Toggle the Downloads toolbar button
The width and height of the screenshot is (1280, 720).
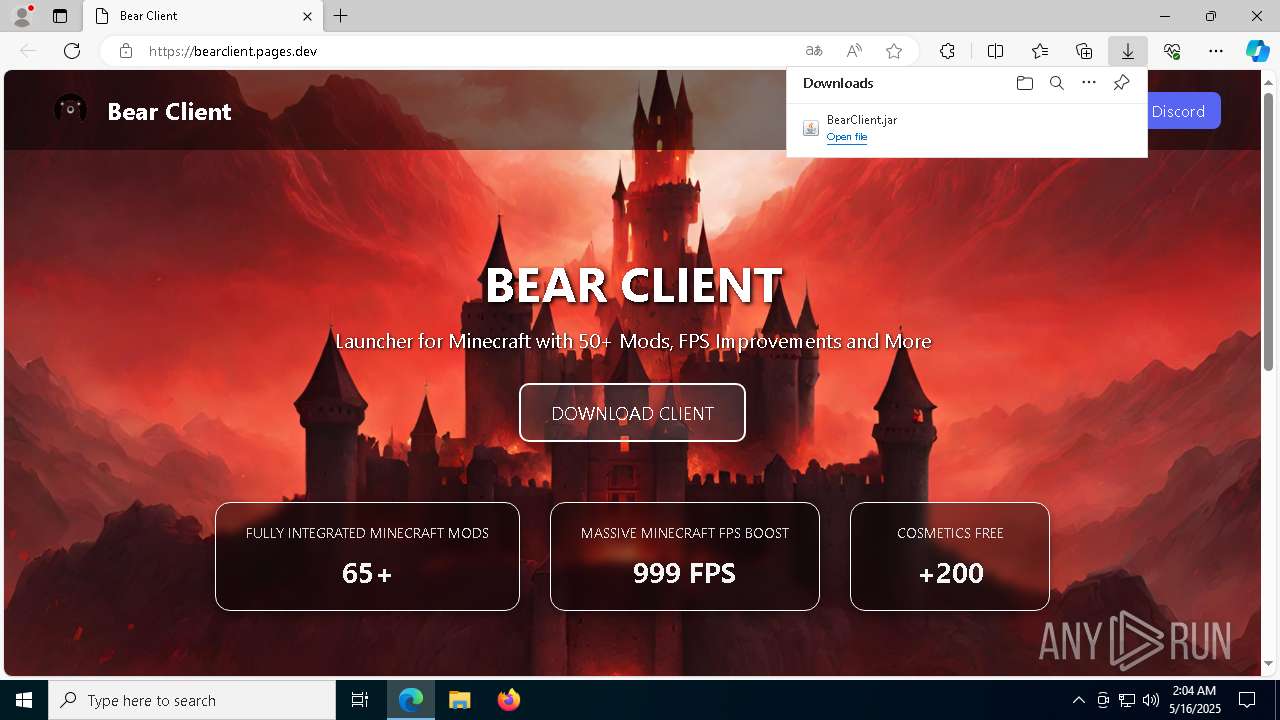tap(1128, 51)
